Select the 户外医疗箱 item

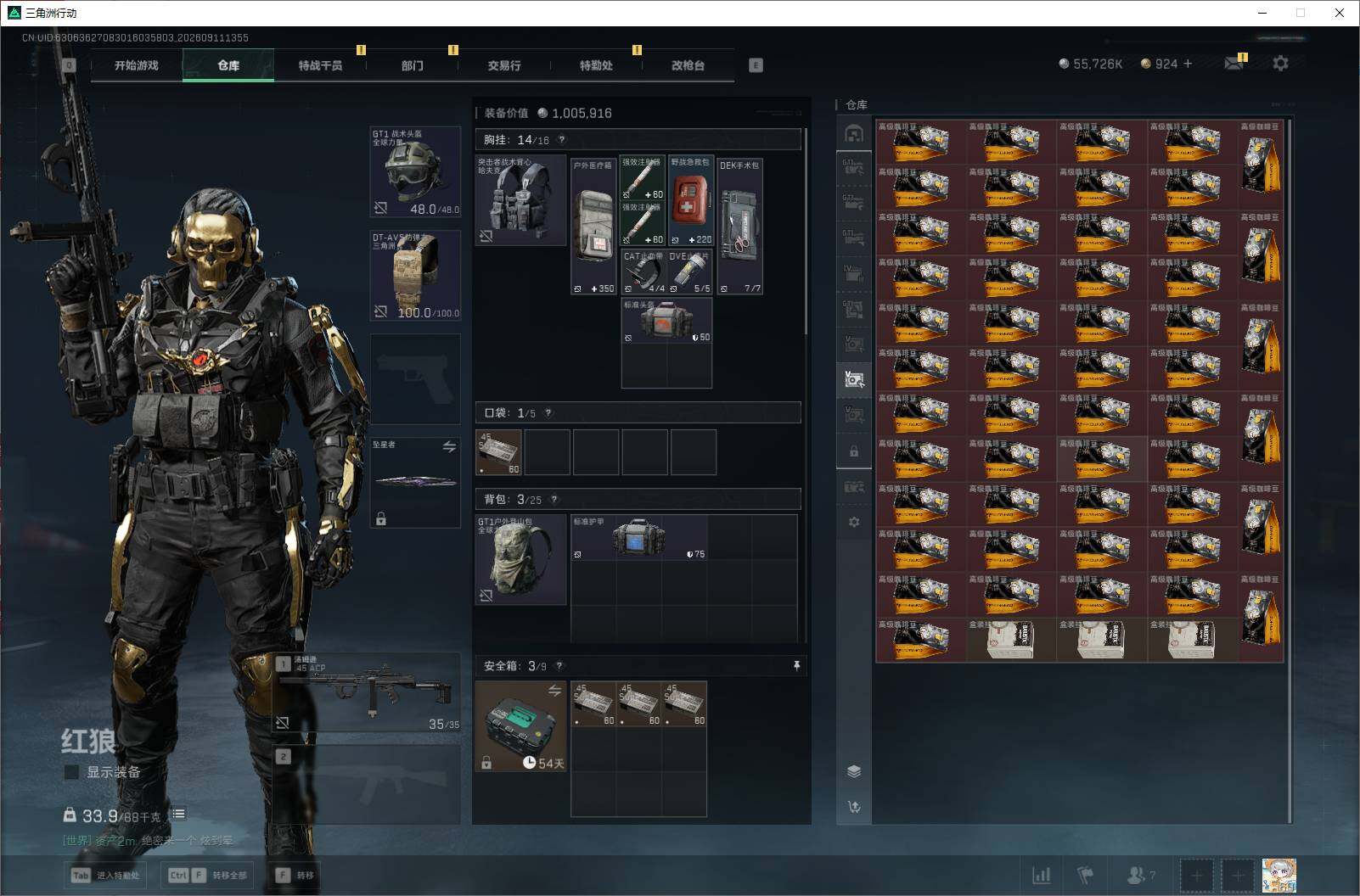pos(593,225)
